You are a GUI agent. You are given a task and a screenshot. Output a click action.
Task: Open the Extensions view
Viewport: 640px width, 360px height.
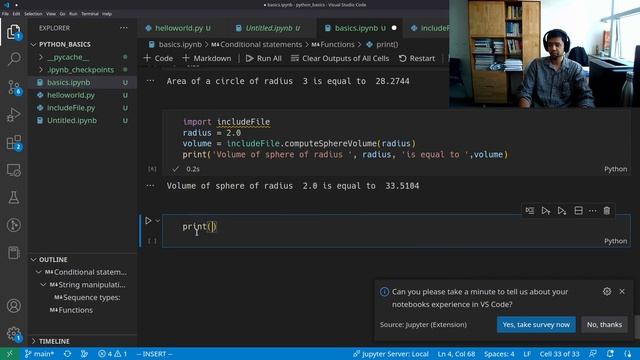[13, 143]
